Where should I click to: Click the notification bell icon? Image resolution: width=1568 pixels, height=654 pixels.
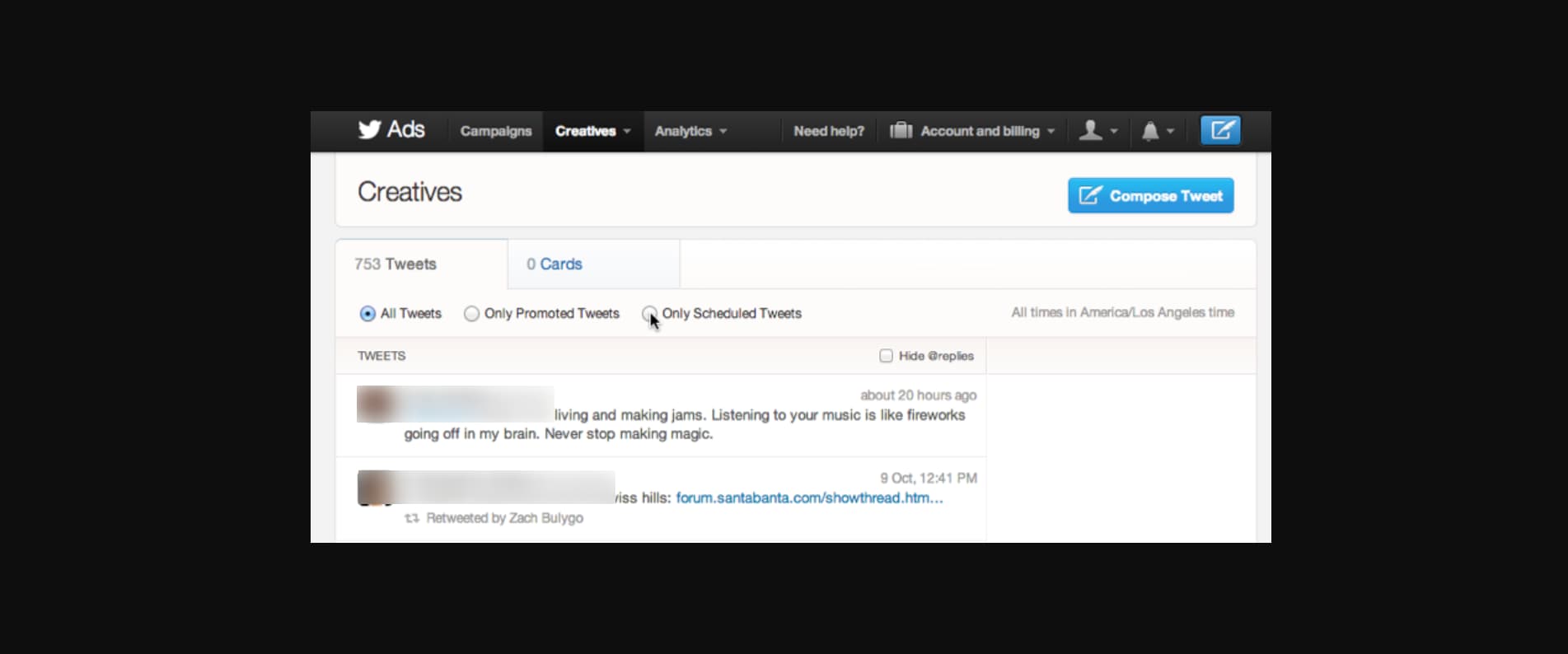1150,131
